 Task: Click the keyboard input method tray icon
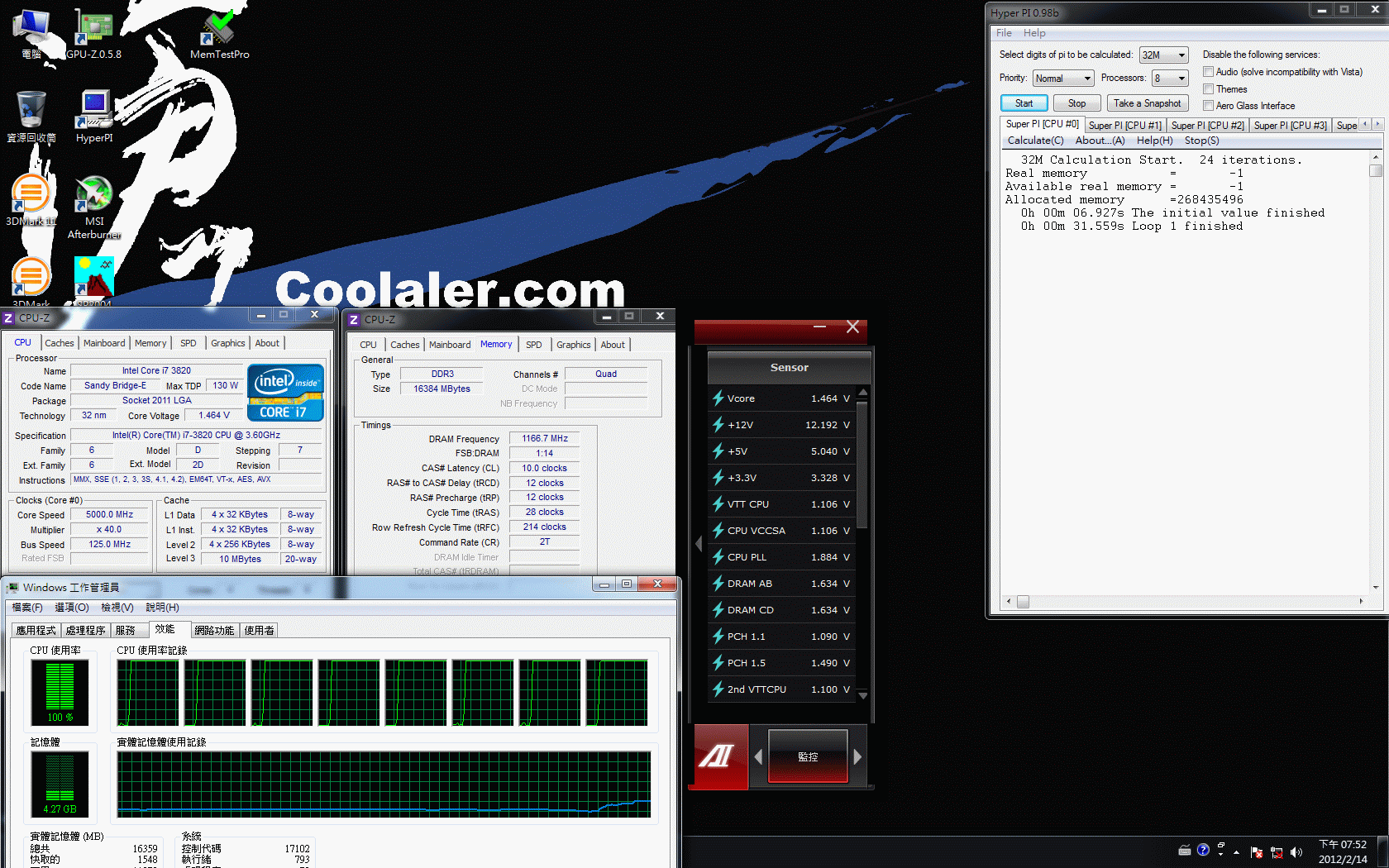tap(1185, 850)
